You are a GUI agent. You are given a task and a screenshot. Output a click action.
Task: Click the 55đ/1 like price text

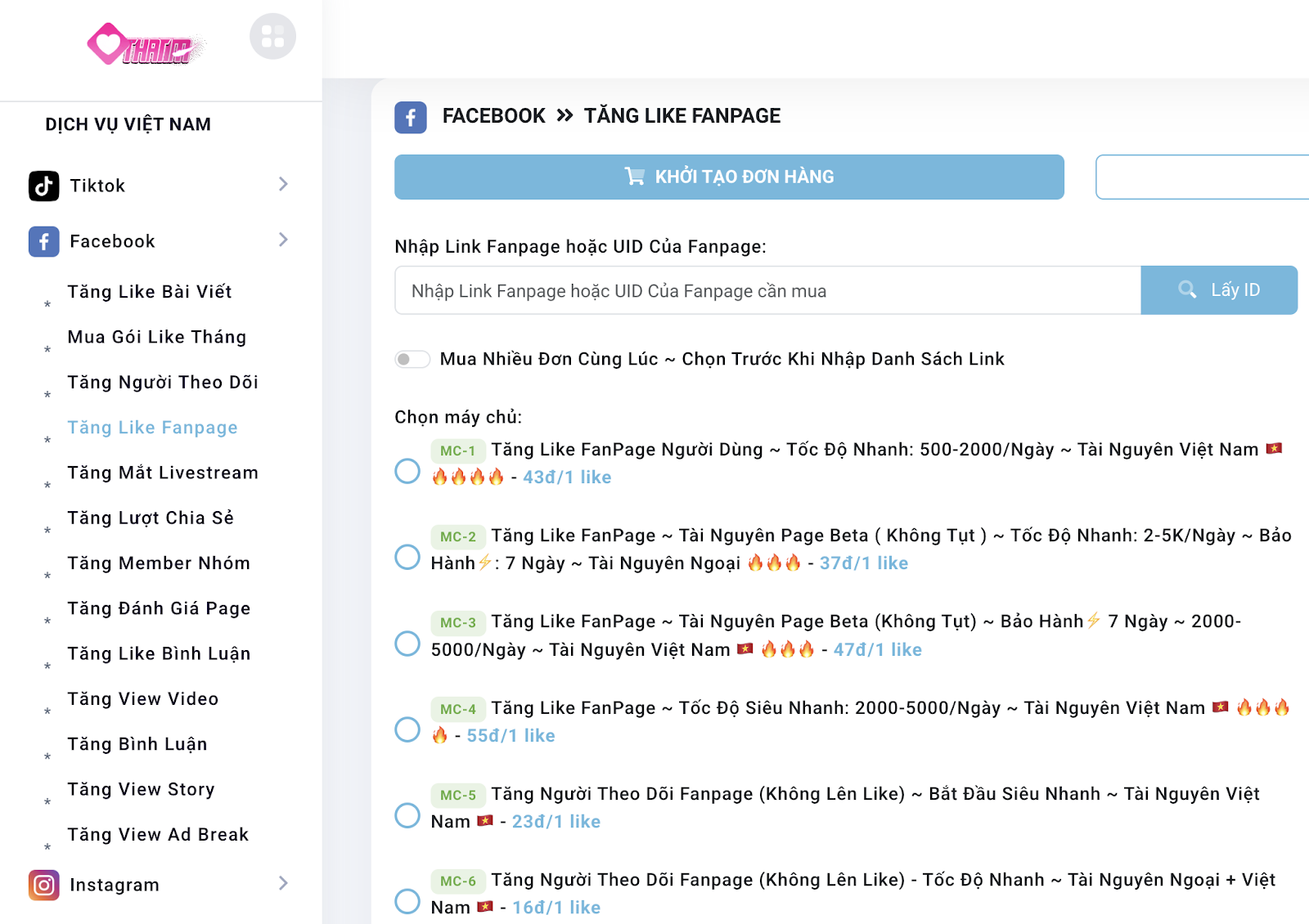[511, 736]
